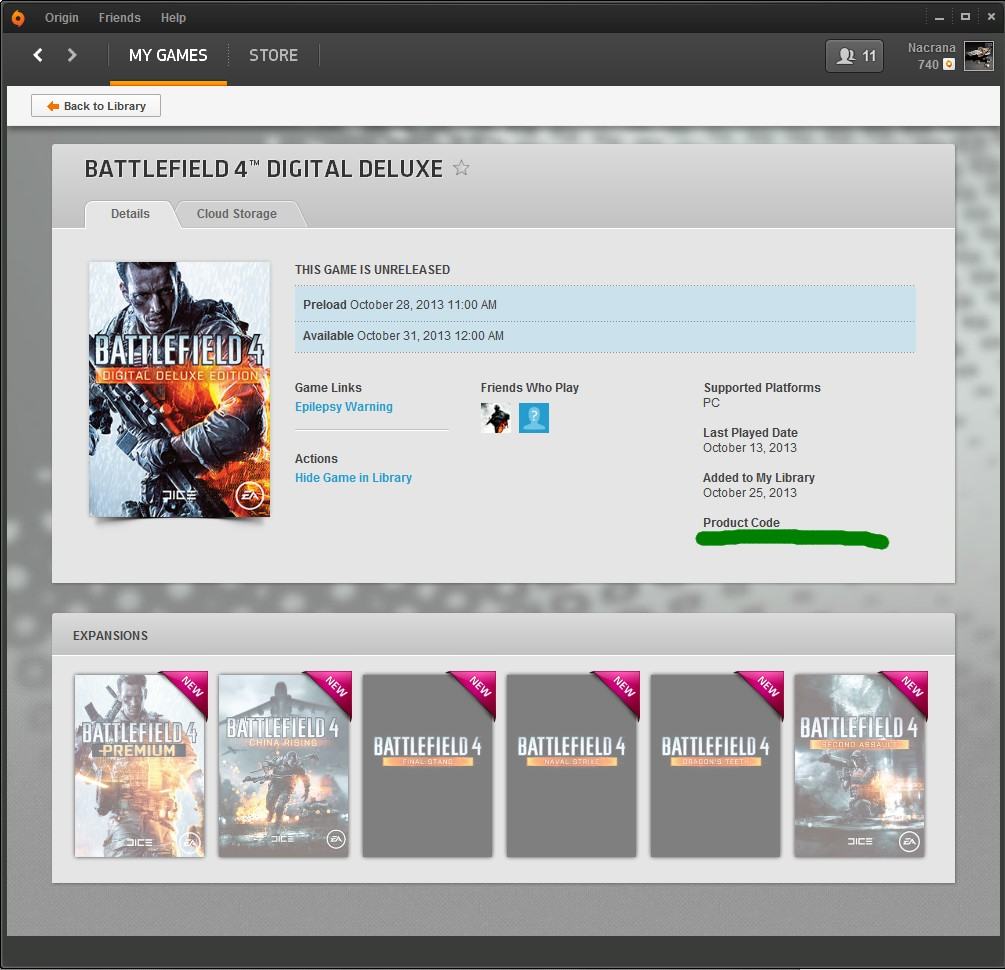
Task: Go forward with the right arrow
Action: (72, 55)
